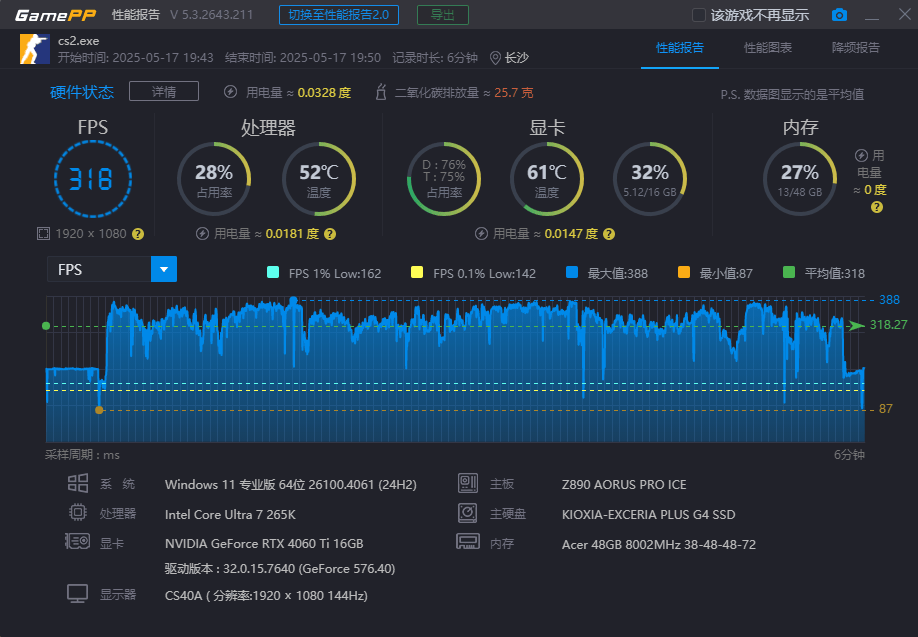This screenshot has height=637, width=918.
Task: Click processor power usage lightning icon
Action: tap(202, 234)
